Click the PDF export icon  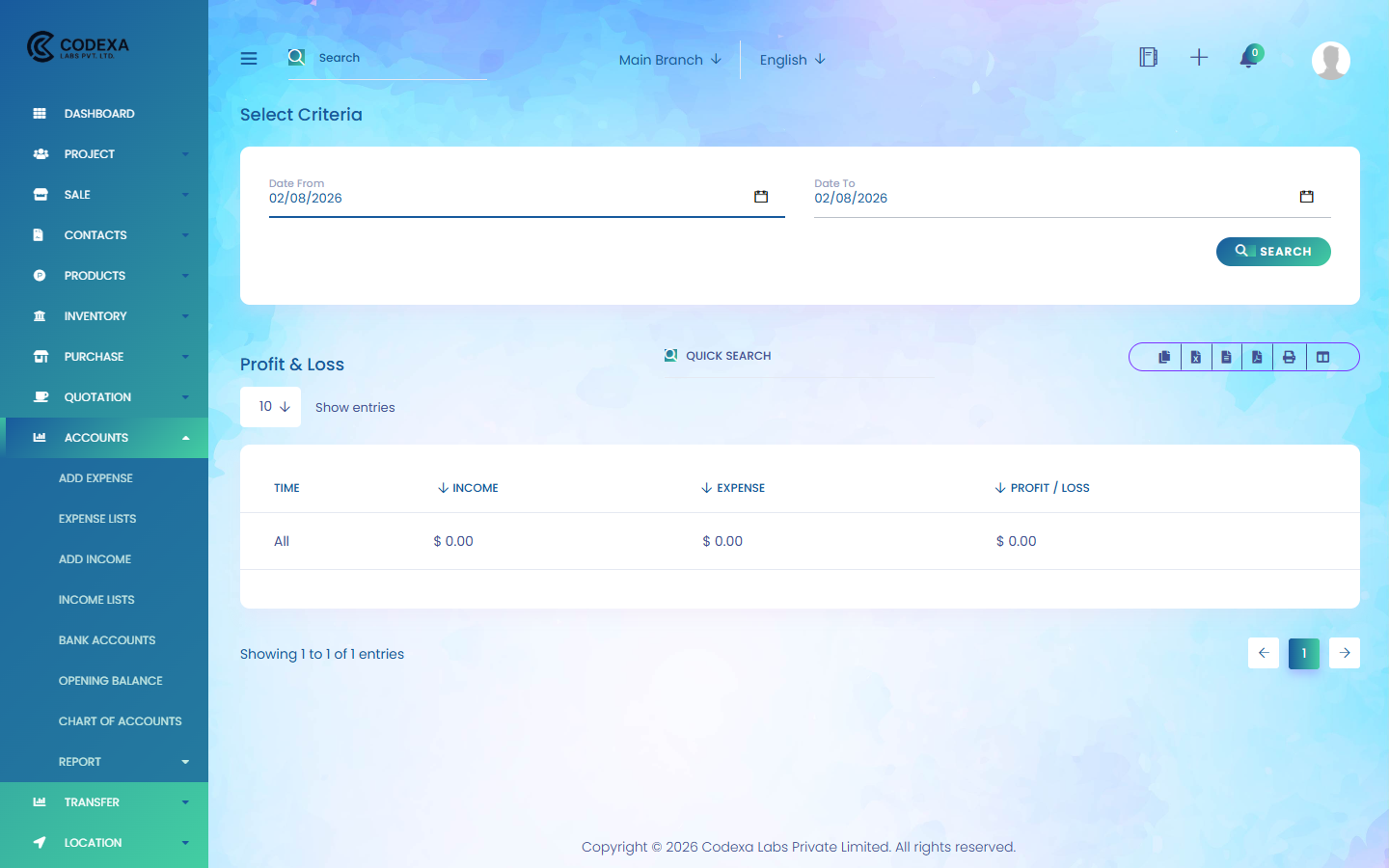1258,357
